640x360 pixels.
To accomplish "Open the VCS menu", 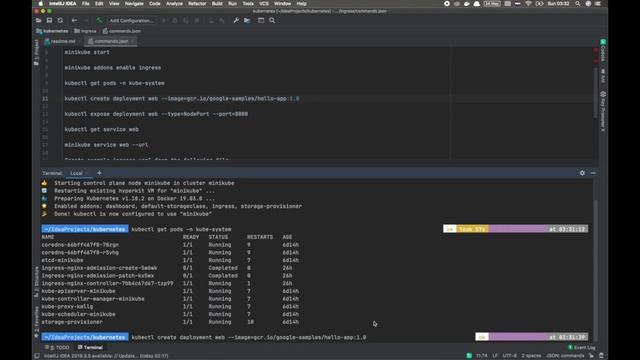I will [264, 4].
